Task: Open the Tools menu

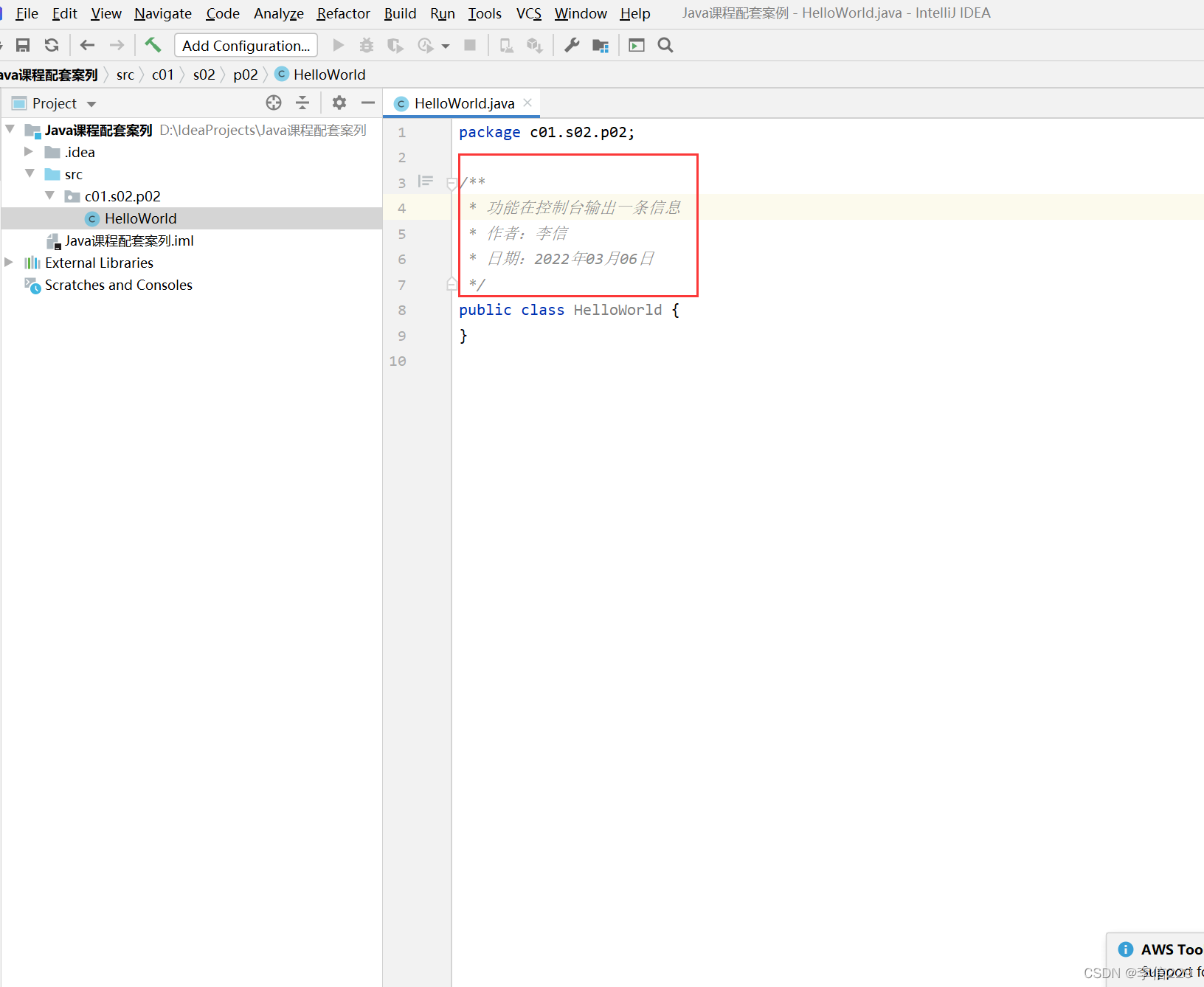Action: coord(485,13)
